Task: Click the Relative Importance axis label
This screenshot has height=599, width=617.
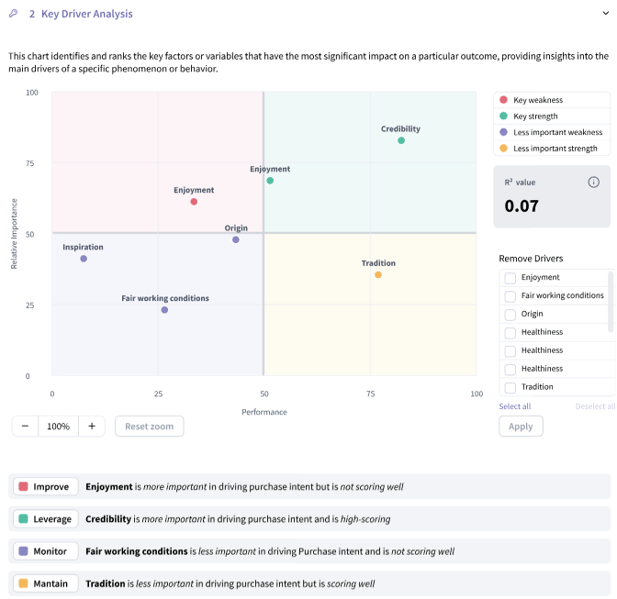Action: point(14,234)
